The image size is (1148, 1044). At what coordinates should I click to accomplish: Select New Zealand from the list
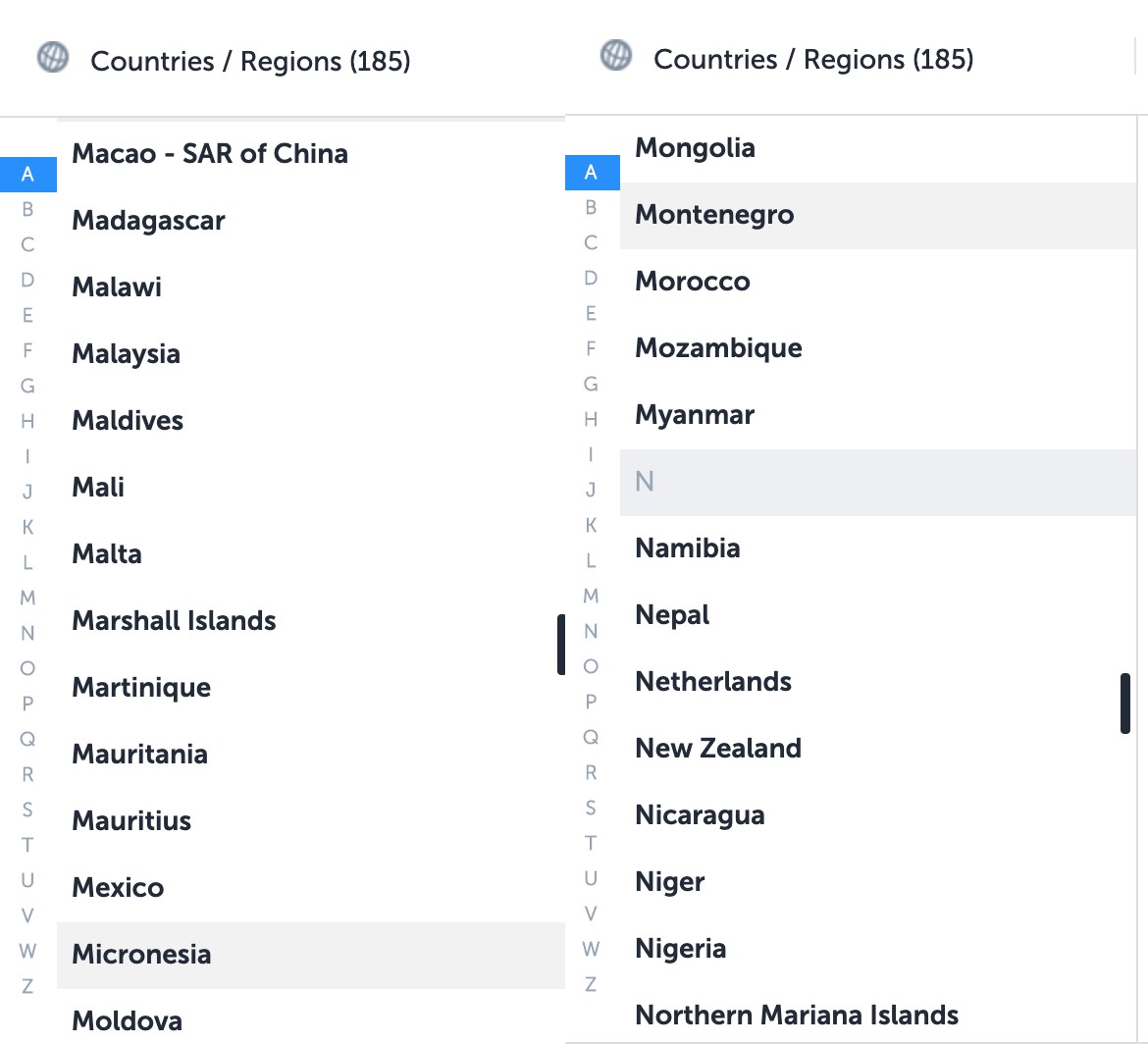click(x=718, y=748)
